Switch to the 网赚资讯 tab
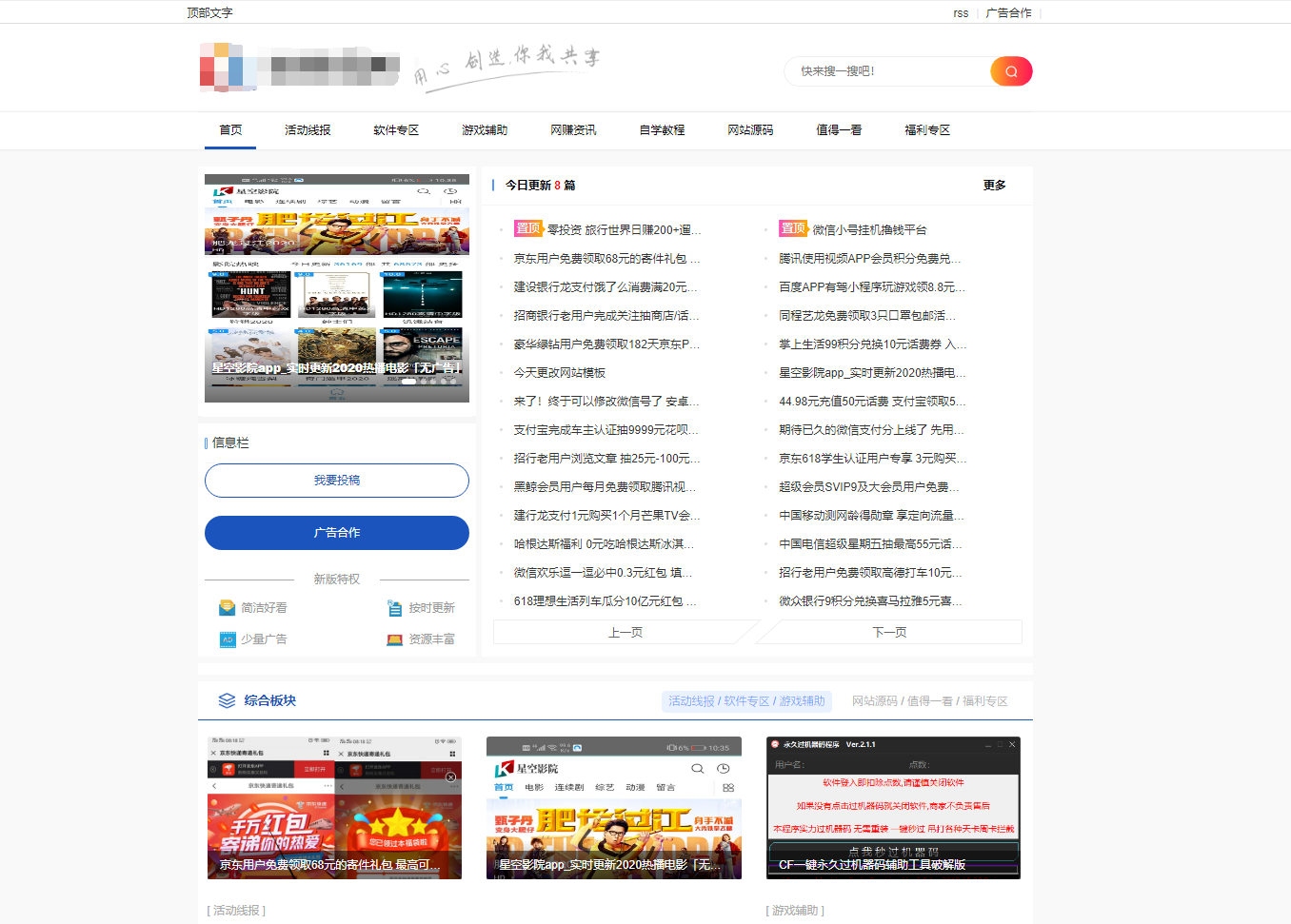Screen dimensions: 1291x924 pos(572,129)
